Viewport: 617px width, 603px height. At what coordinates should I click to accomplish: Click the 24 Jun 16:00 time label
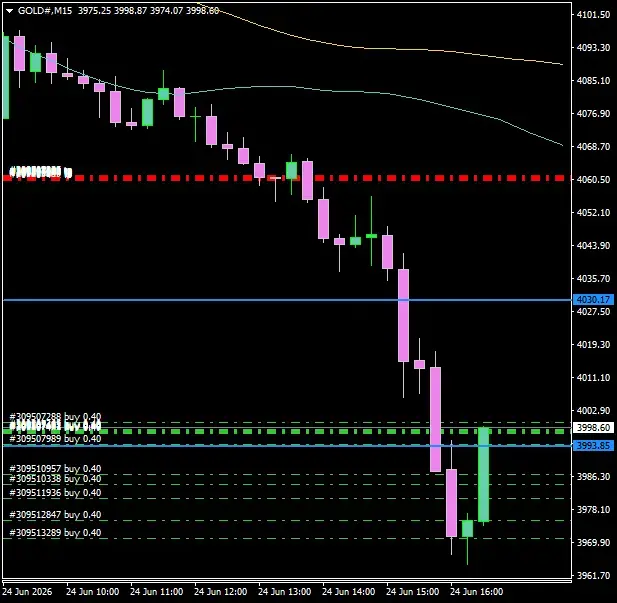(x=477, y=592)
